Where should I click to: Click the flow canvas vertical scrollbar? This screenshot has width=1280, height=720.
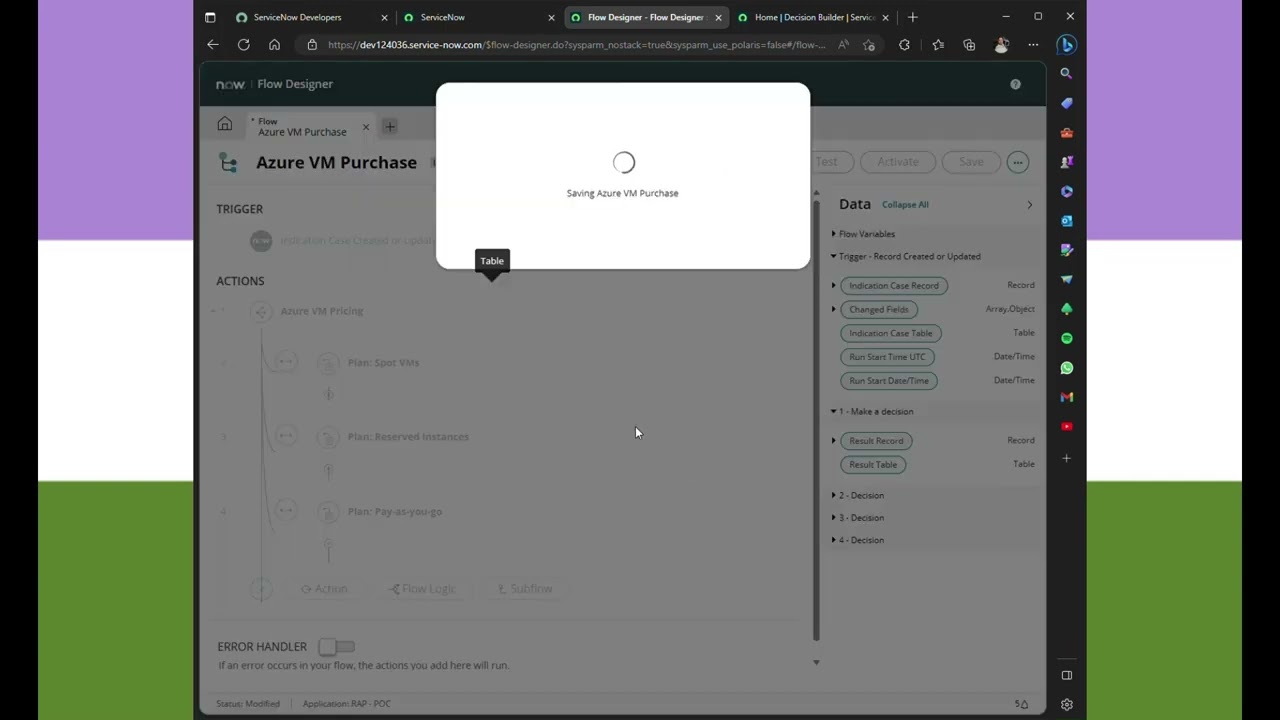point(816,420)
